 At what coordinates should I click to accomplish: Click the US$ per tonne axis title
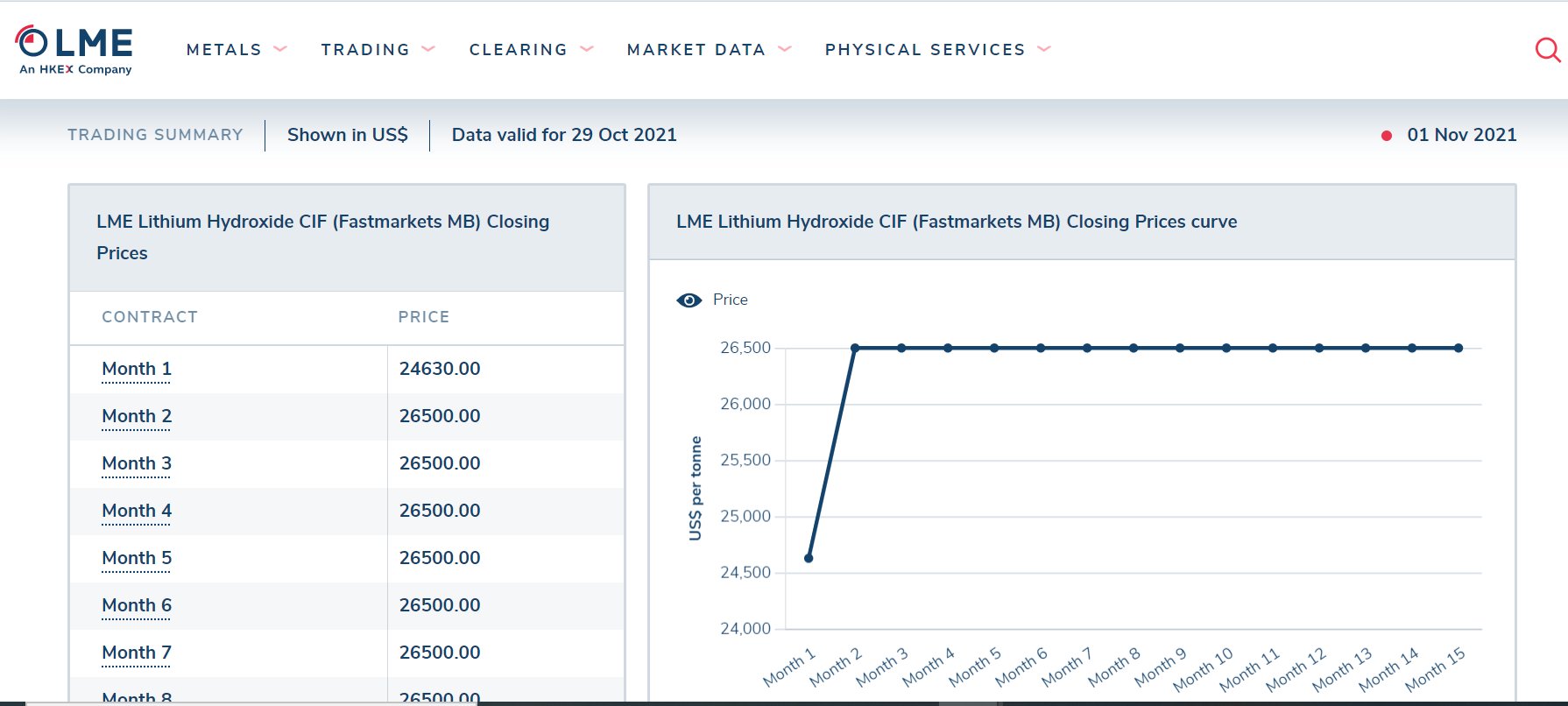tap(696, 488)
